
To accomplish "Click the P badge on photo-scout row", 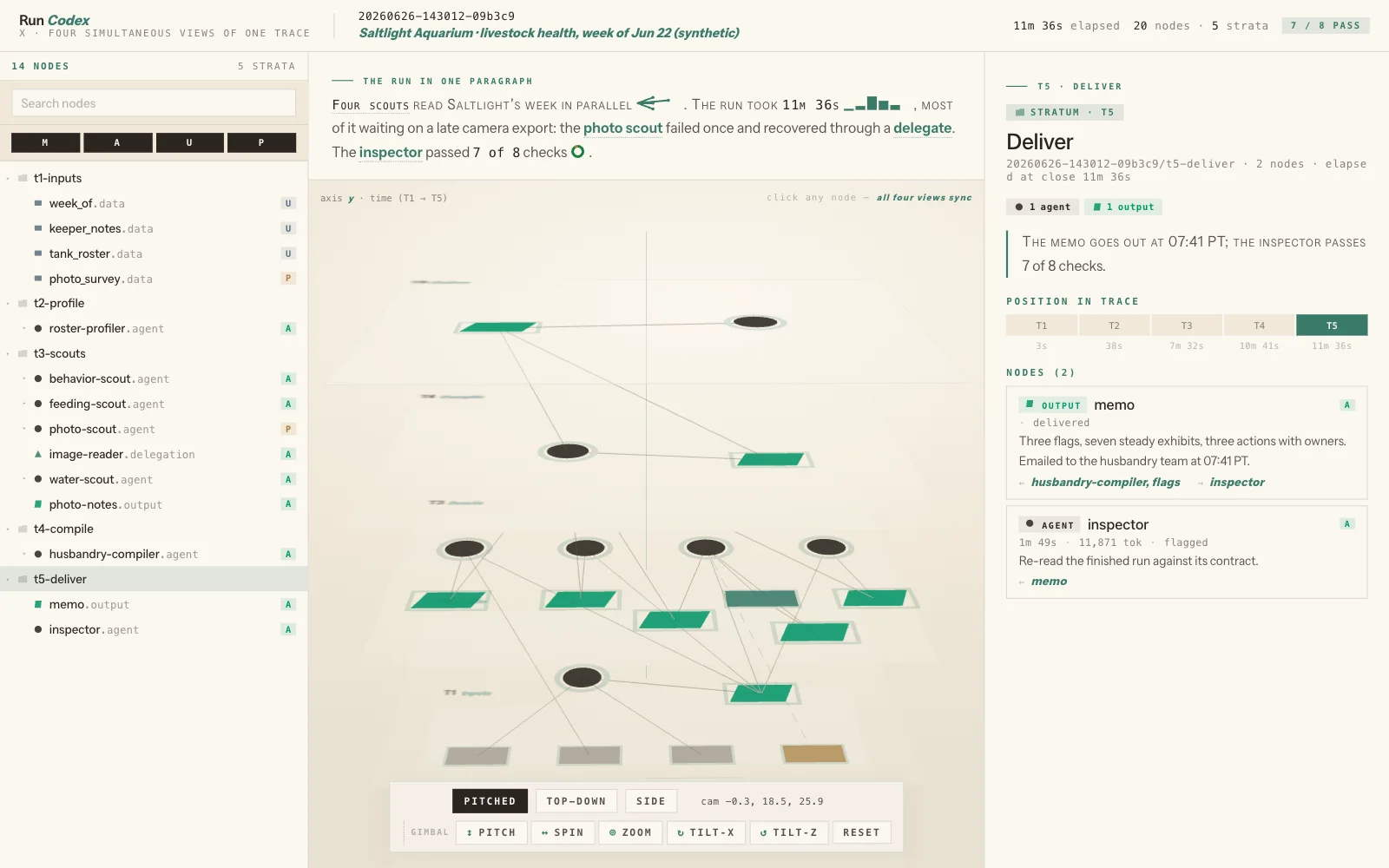I will point(288,429).
